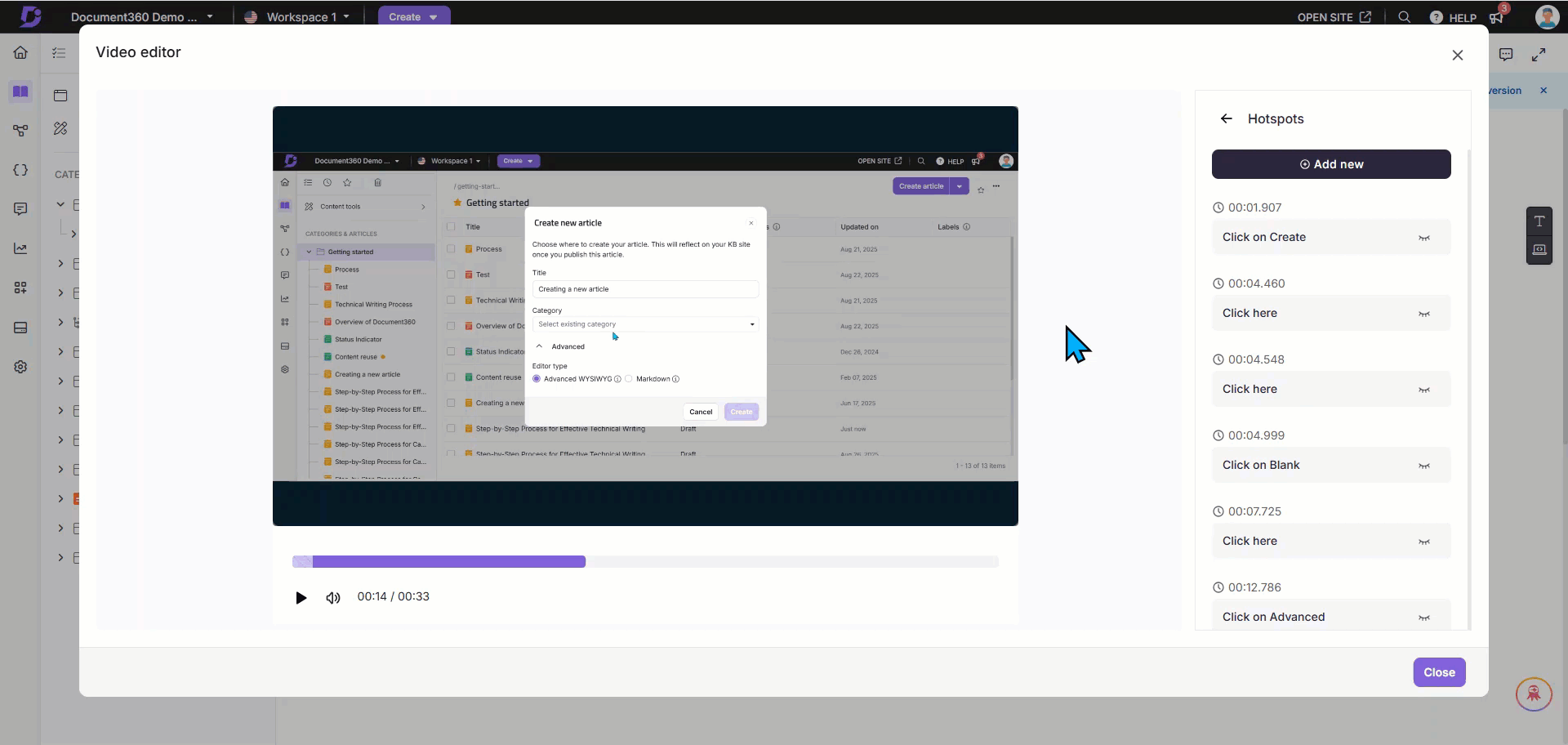Click the window panel icon in secondary sidebar

(60, 95)
